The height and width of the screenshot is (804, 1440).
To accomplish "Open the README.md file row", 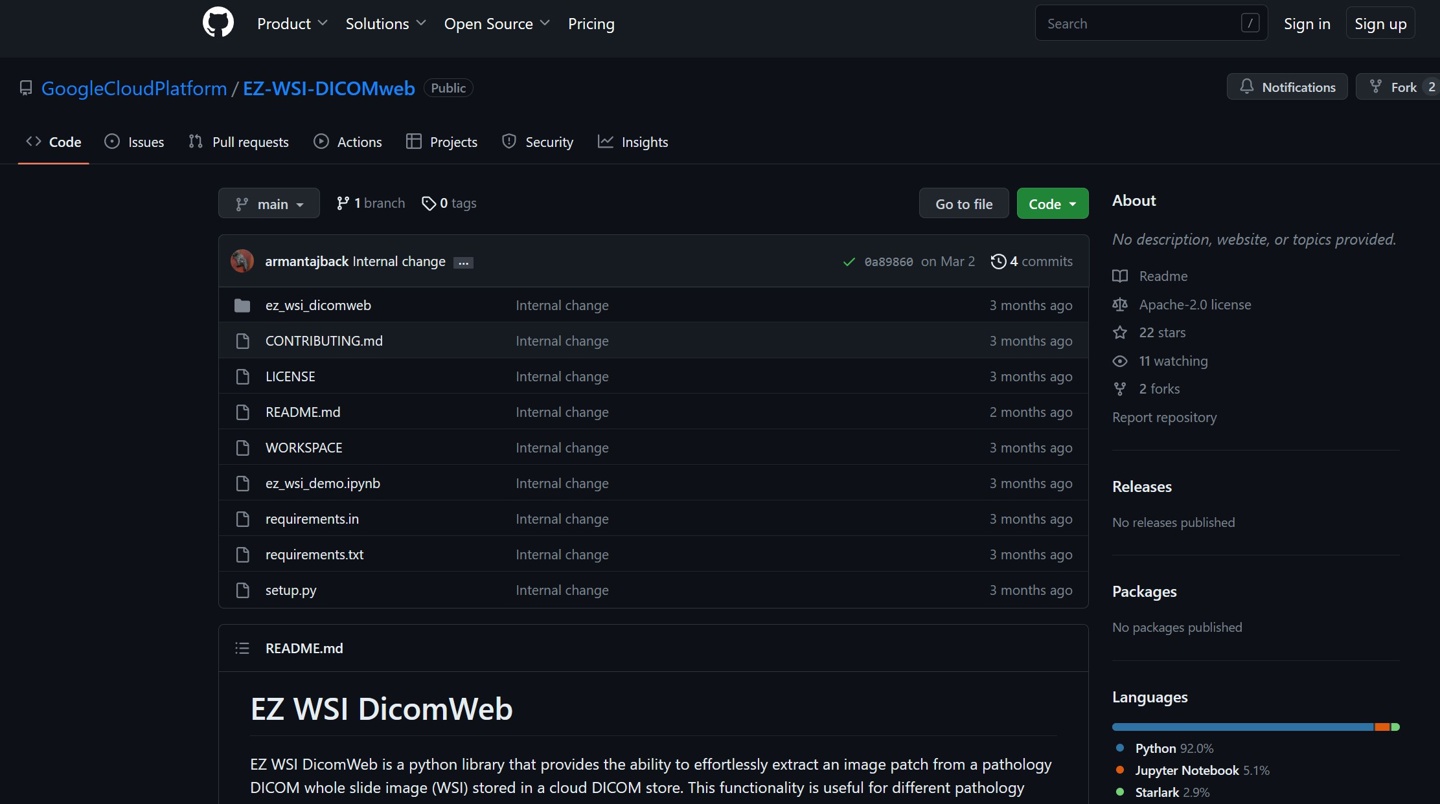I will click(653, 412).
